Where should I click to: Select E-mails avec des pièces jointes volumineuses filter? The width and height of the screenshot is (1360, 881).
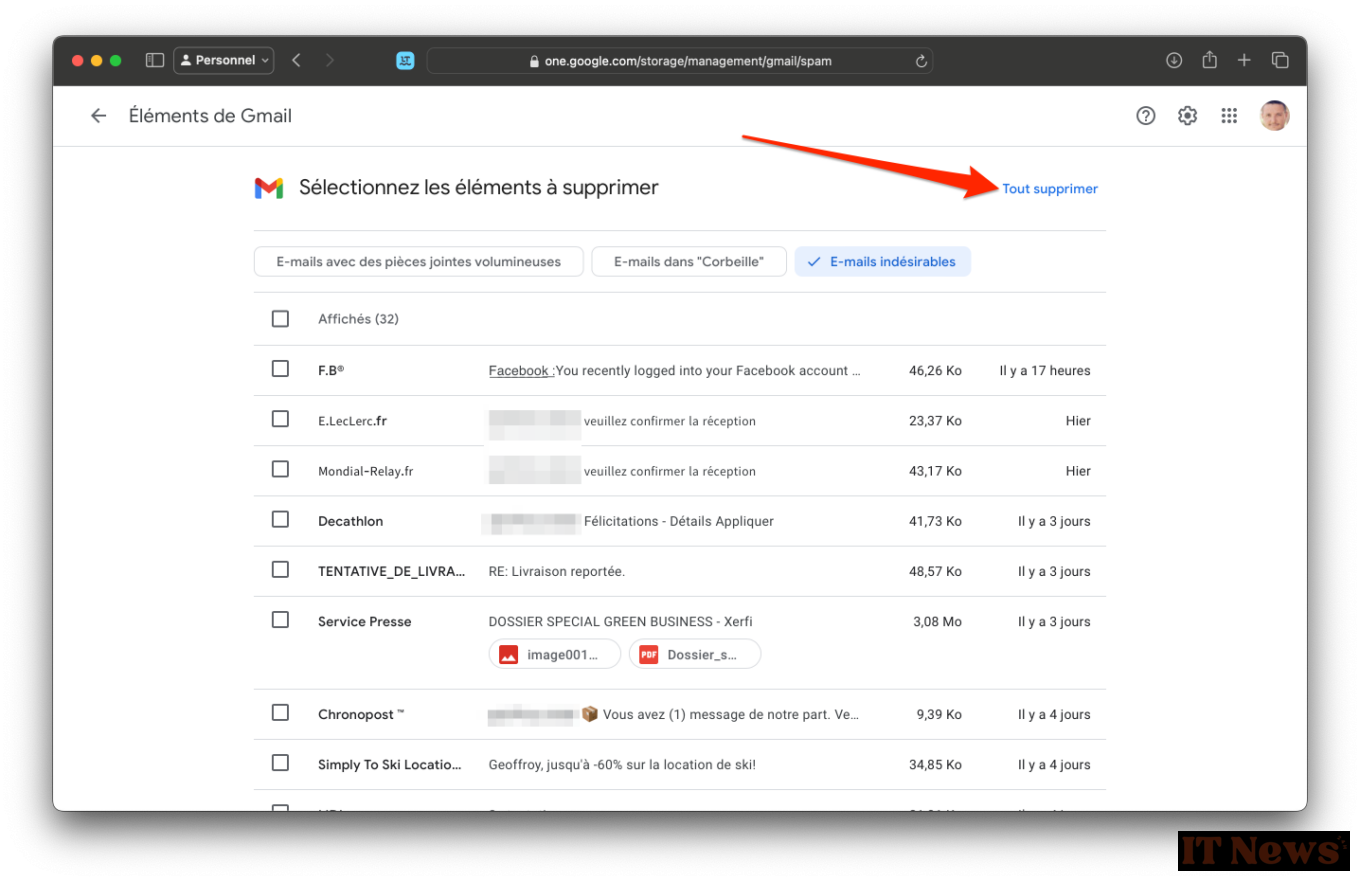click(x=418, y=262)
